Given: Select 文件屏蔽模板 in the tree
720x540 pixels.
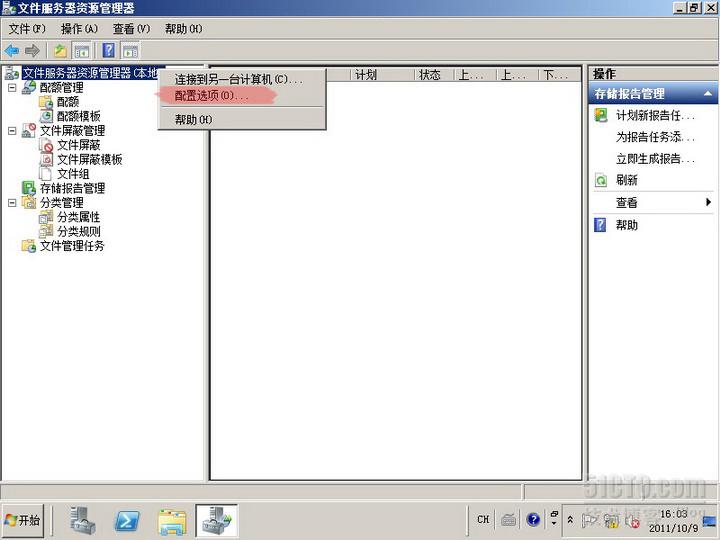Looking at the screenshot, I should [x=90, y=159].
